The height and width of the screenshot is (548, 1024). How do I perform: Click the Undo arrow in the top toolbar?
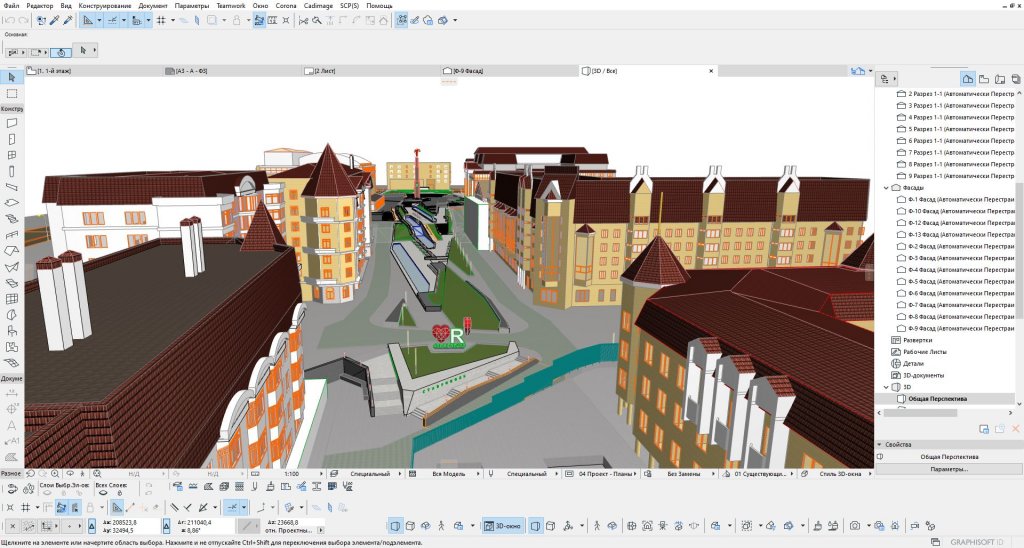click(8, 20)
